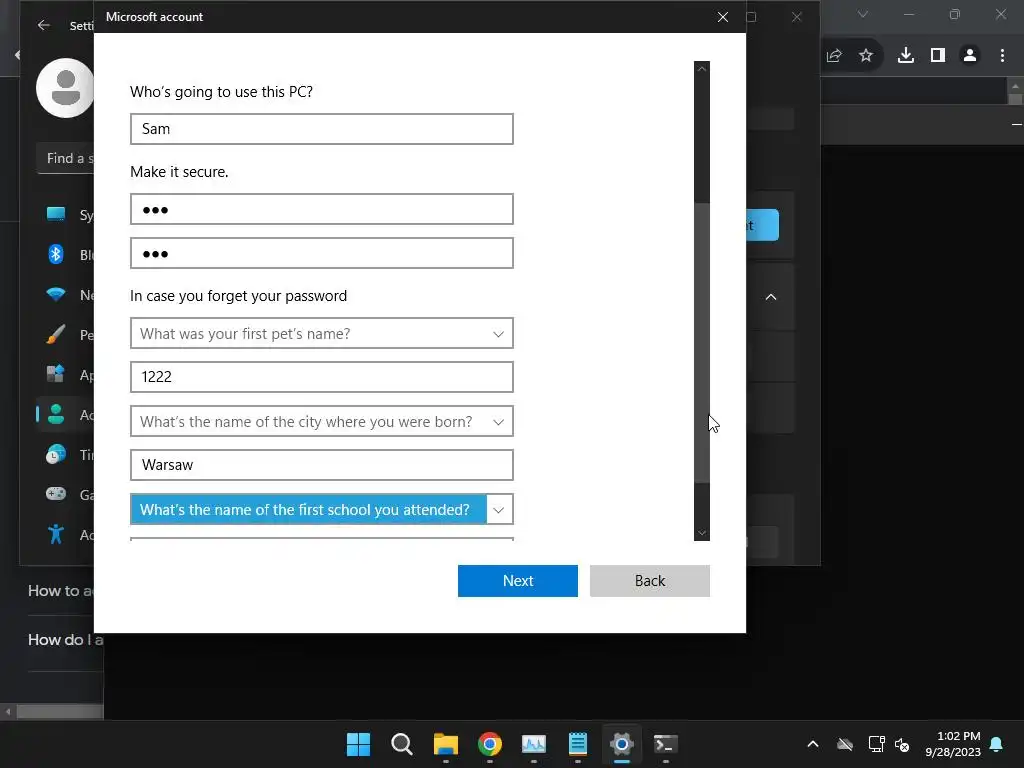Screen dimensions: 1024x768
Task: Focus the first password field
Action: coord(322,209)
